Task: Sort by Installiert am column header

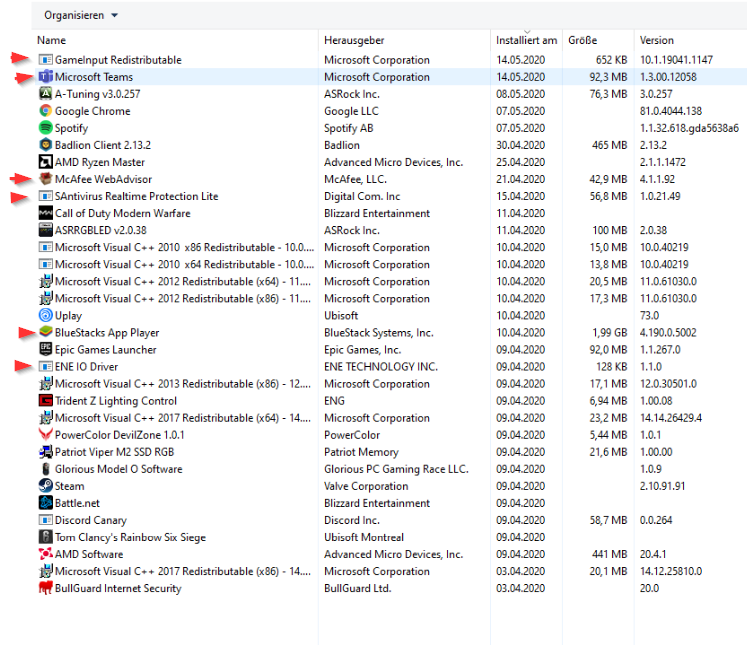Action: (x=526, y=40)
